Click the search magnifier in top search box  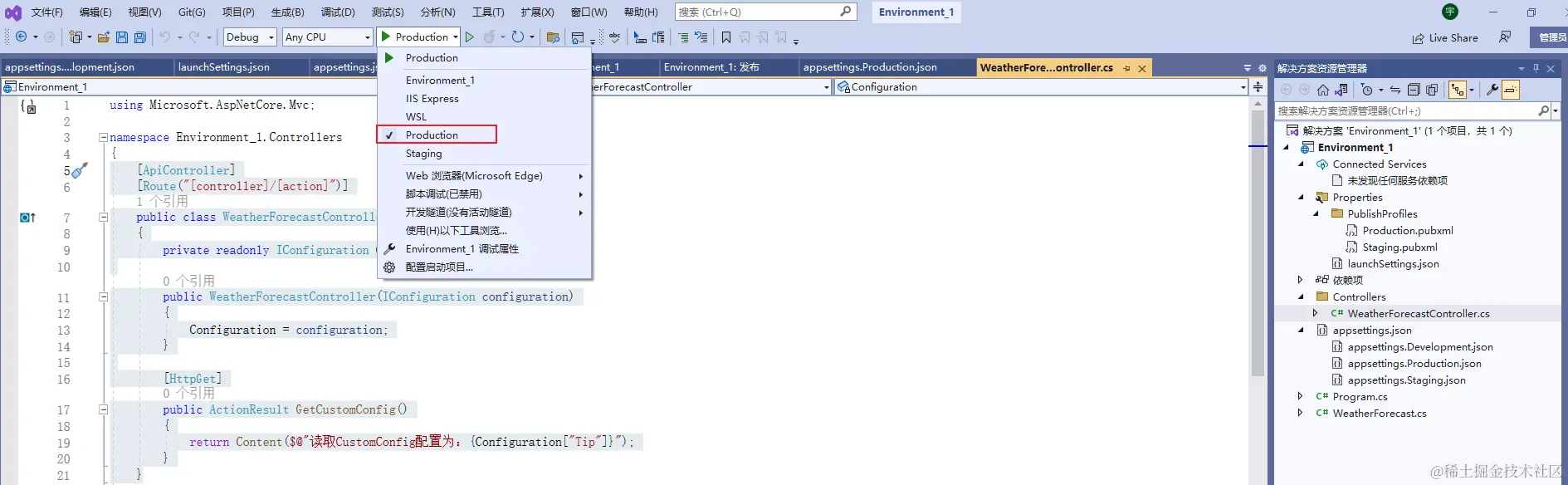[x=845, y=12]
